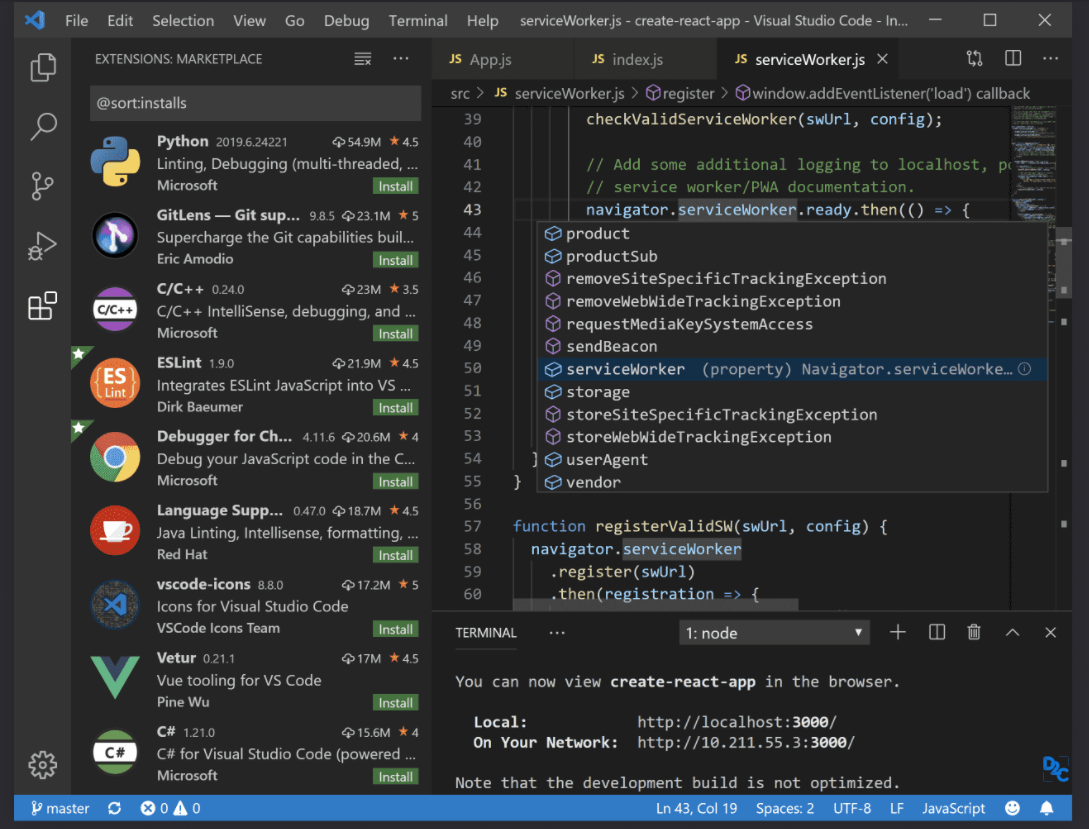The height and width of the screenshot is (829, 1089).
Task: Open the terminal selector '1: node' dropdown
Action: coord(775,633)
